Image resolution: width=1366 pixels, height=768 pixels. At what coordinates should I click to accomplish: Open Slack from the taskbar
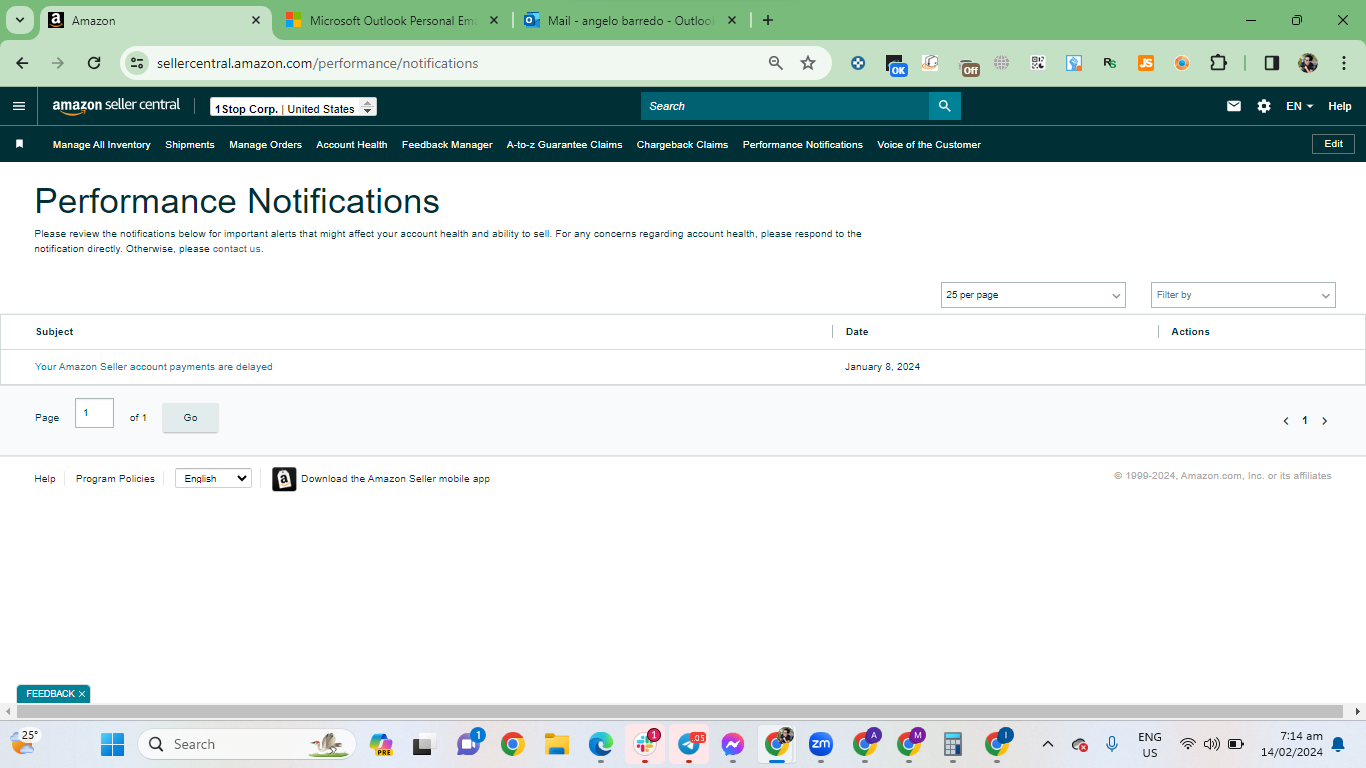point(645,744)
